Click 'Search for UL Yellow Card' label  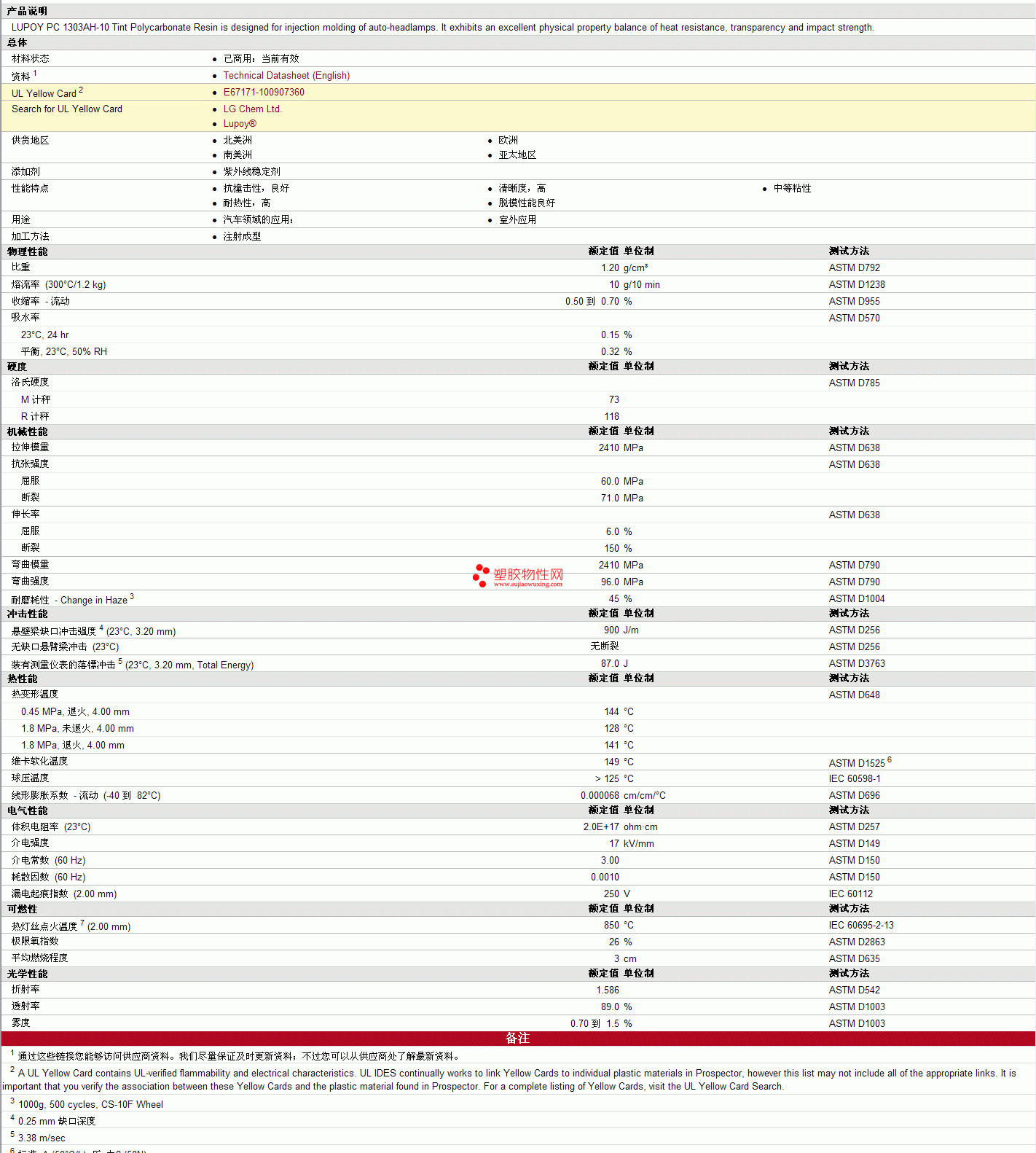[67, 109]
